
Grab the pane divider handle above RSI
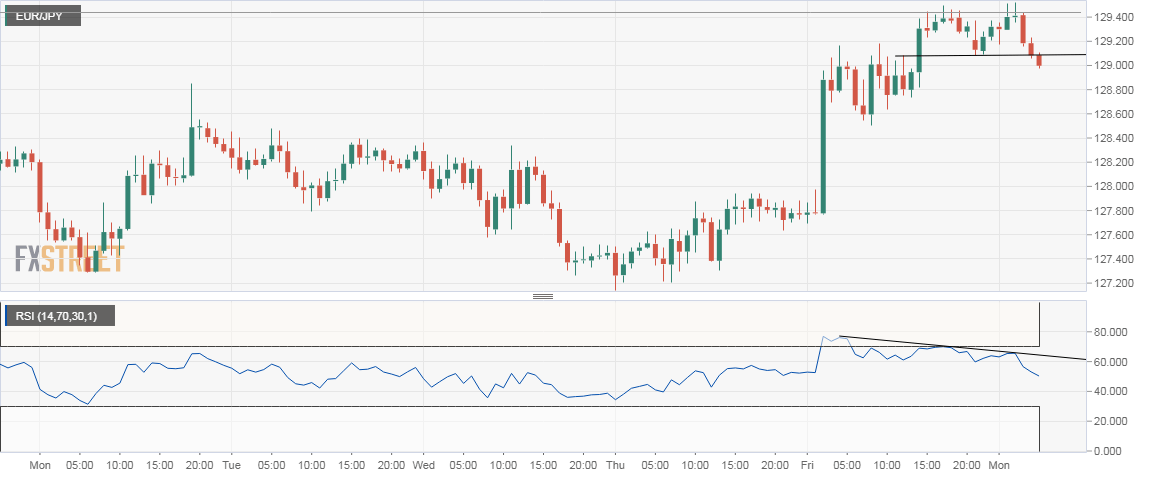(x=543, y=297)
